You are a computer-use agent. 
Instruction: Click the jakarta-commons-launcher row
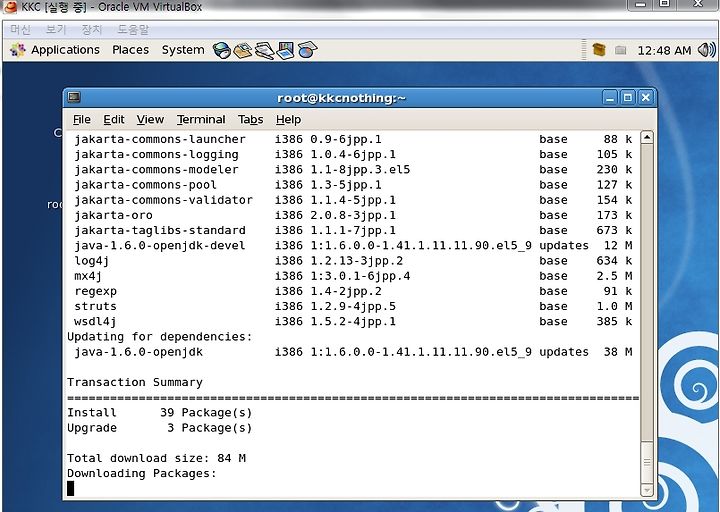click(353, 139)
